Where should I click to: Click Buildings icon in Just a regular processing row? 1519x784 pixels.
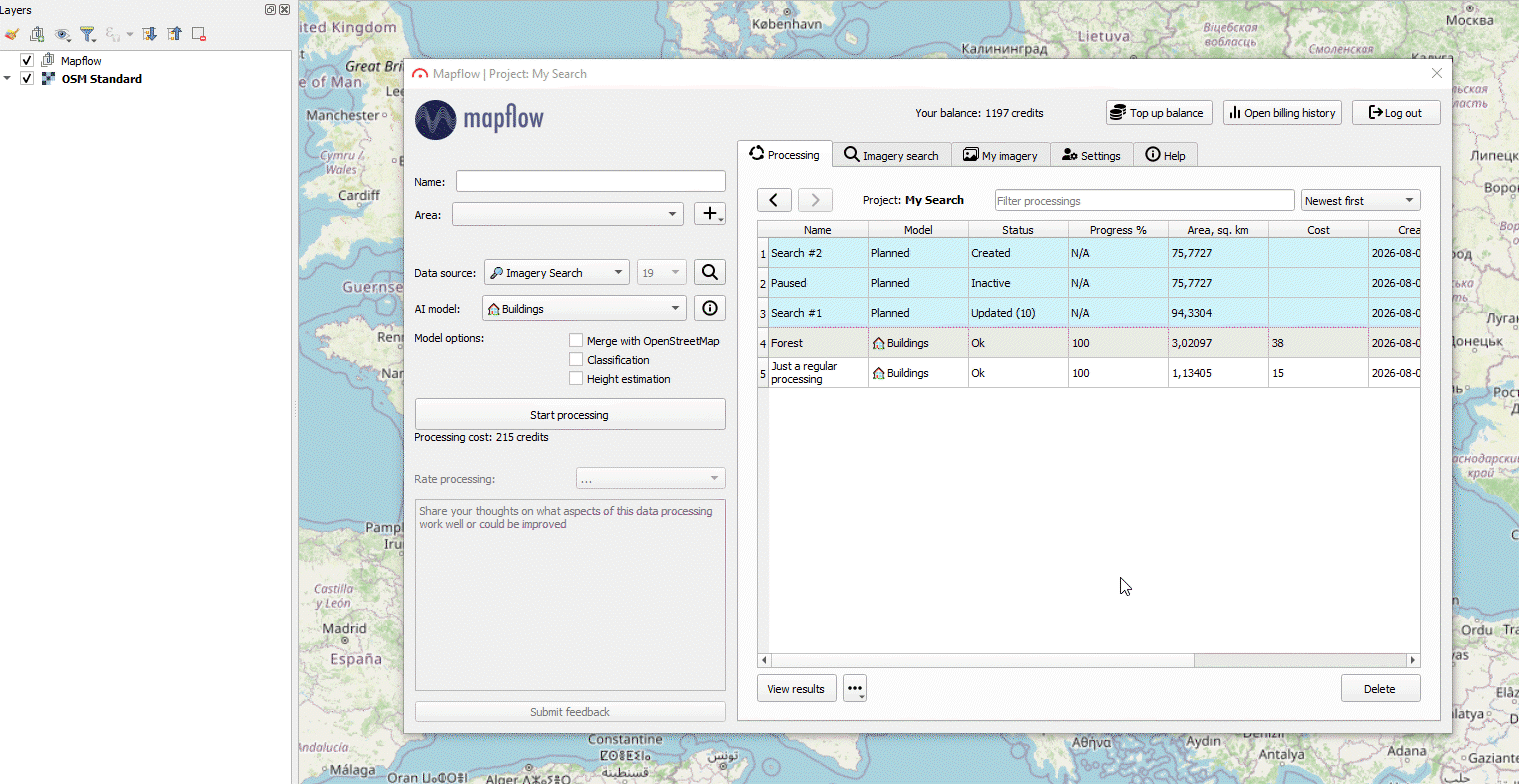pyautogui.click(x=879, y=373)
